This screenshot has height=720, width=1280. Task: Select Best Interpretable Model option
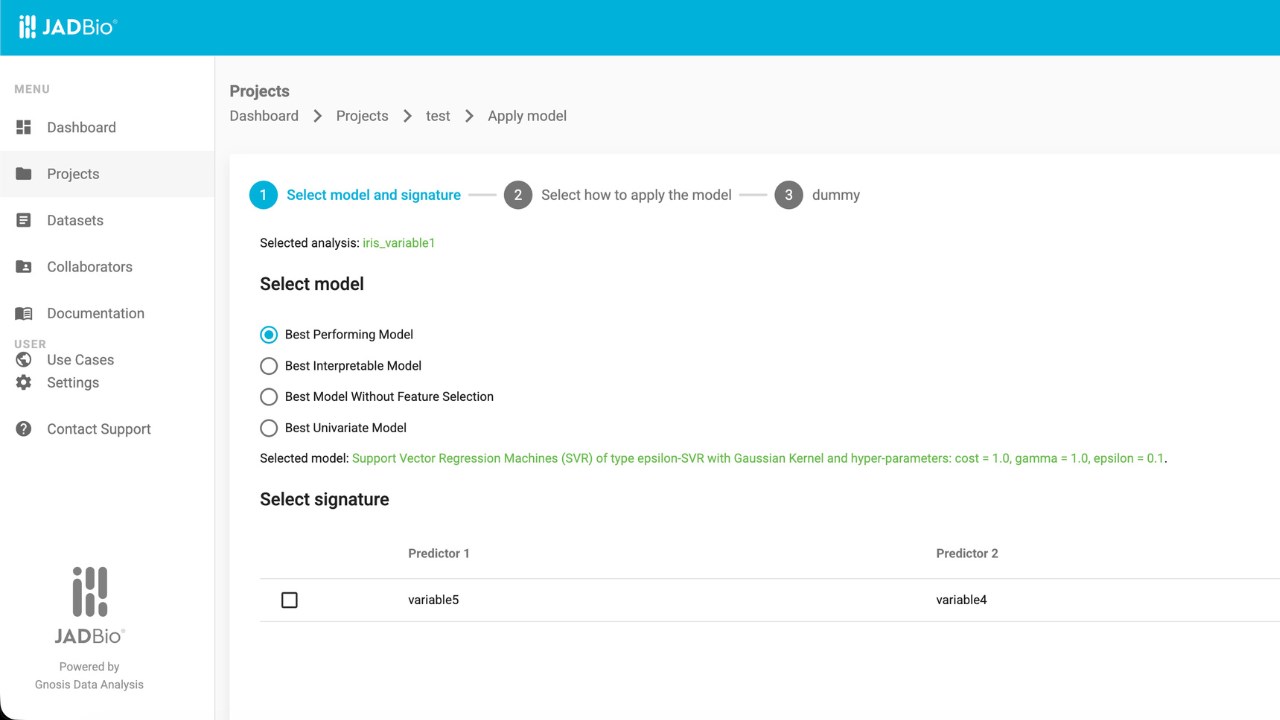pos(268,365)
